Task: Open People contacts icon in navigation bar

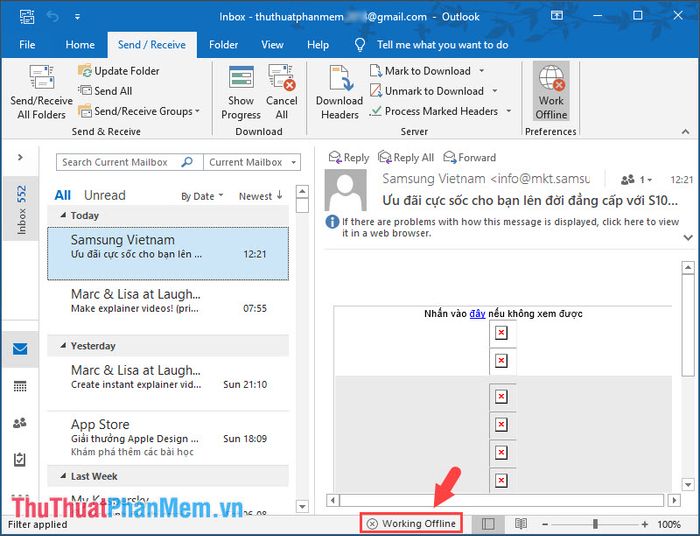Action: 20,423
